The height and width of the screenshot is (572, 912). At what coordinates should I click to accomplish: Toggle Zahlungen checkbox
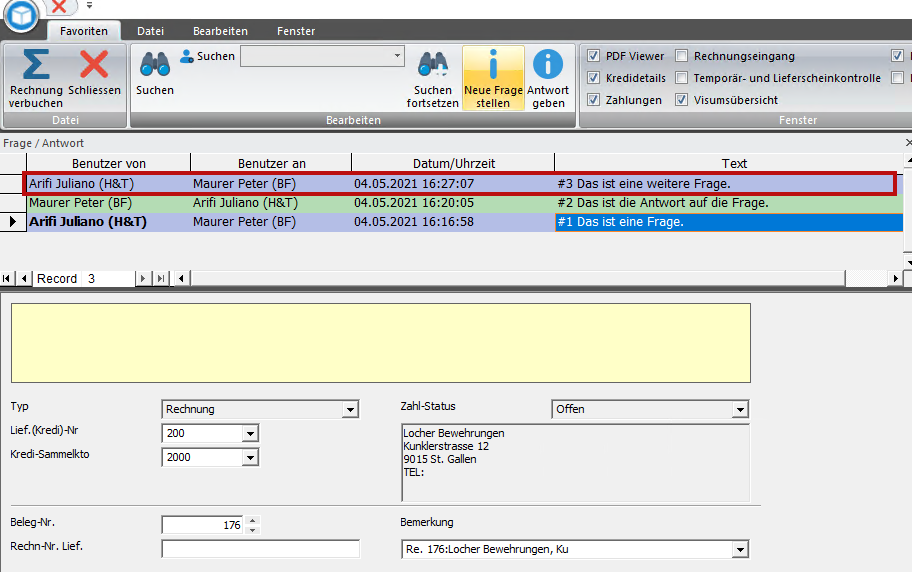tap(593, 100)
